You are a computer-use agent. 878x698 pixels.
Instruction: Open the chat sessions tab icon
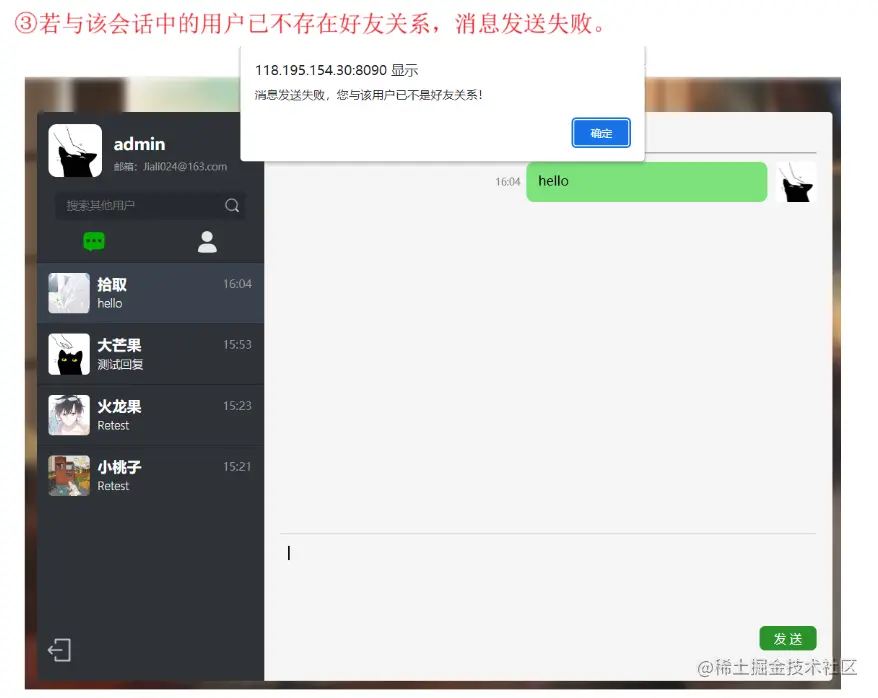[94, 242]
